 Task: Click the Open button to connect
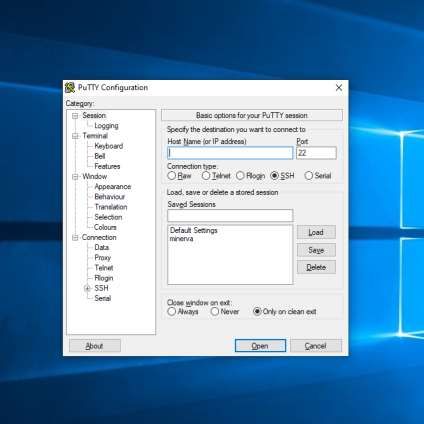point(260,346)
